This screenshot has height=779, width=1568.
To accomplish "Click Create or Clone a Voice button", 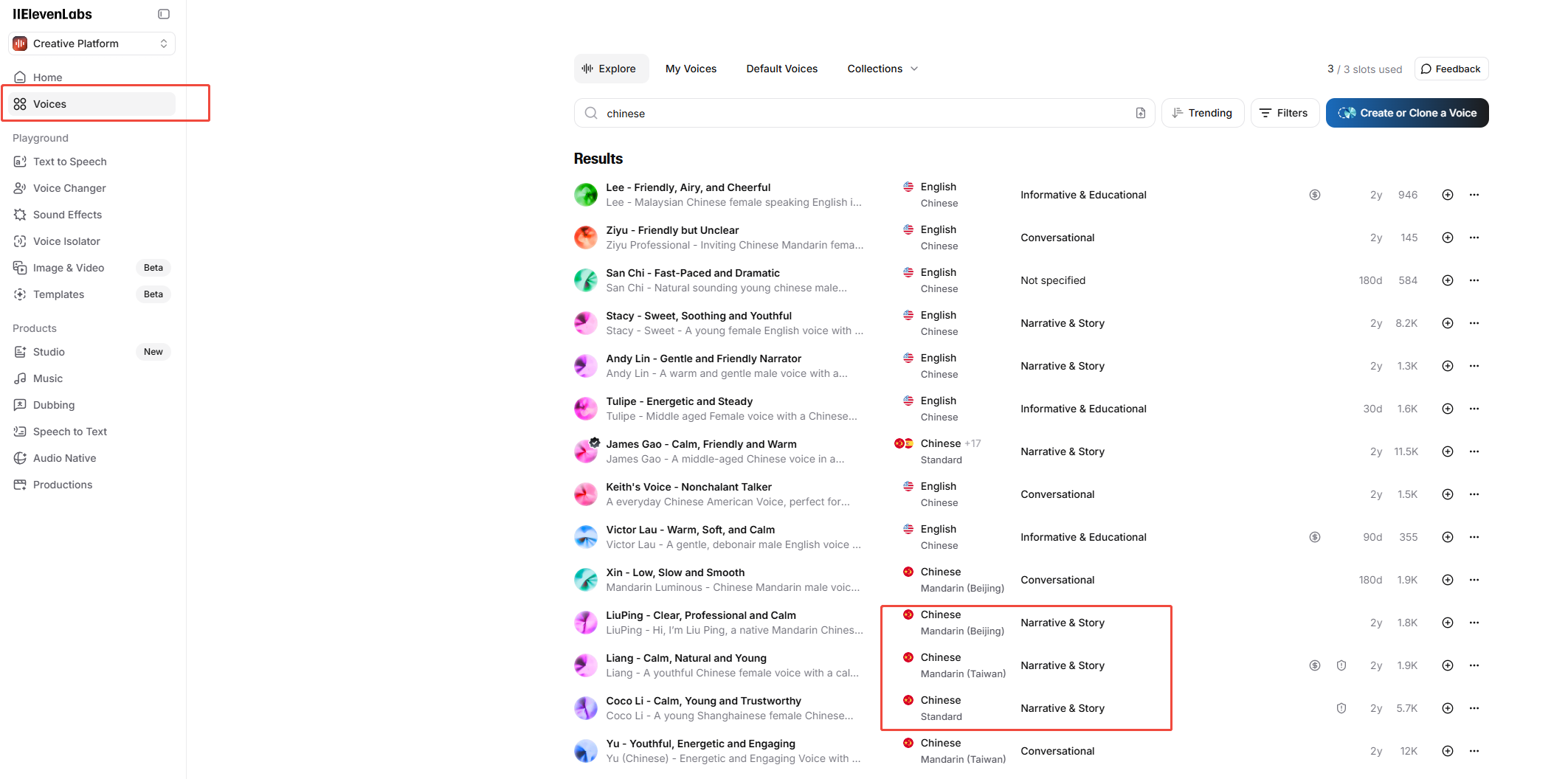I will [1406, 113].
